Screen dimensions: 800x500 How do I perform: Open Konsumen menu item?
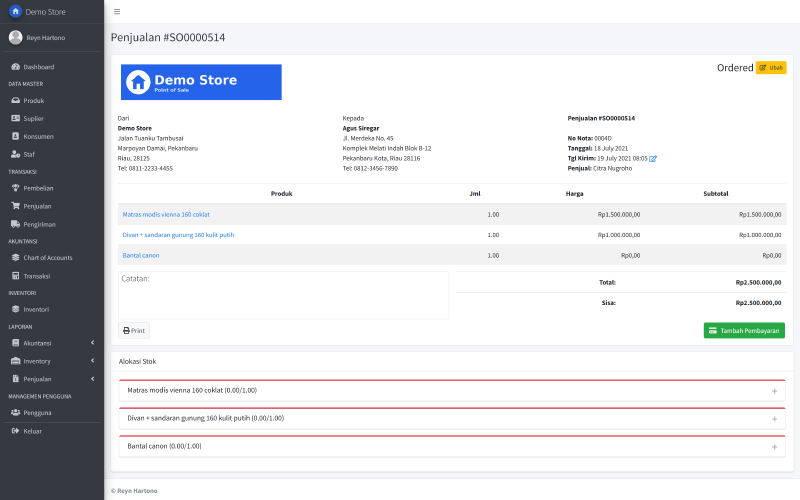[x=52, y=136]
